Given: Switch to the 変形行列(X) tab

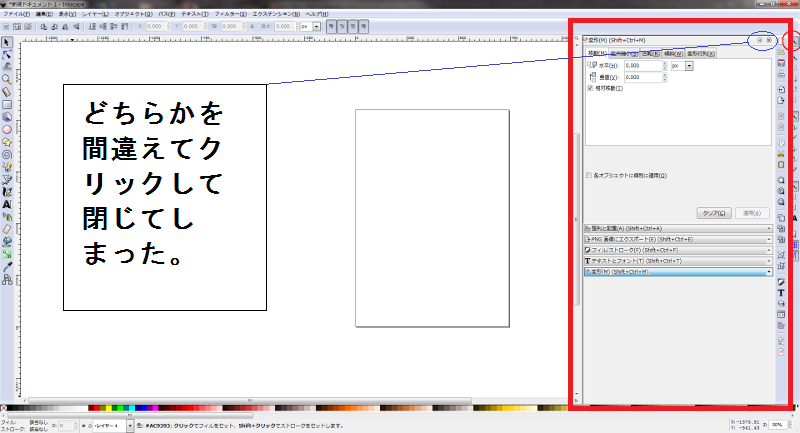Looking at the screenshot, I should point(701,54).
